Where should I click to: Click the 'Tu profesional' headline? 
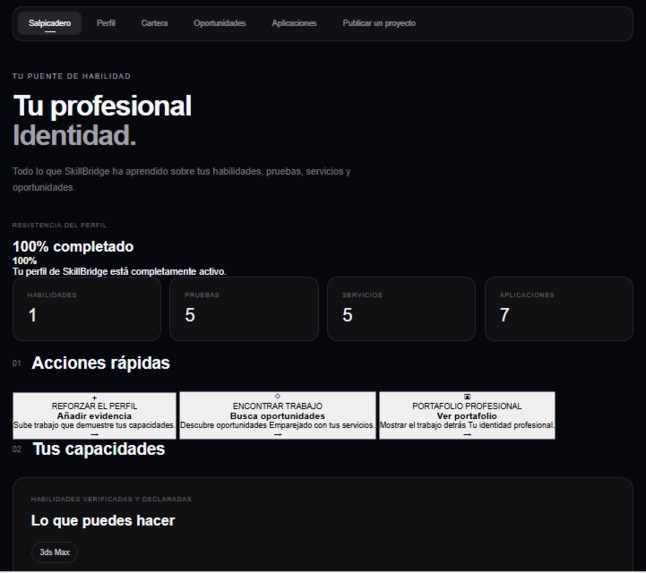tap(102, 106)
